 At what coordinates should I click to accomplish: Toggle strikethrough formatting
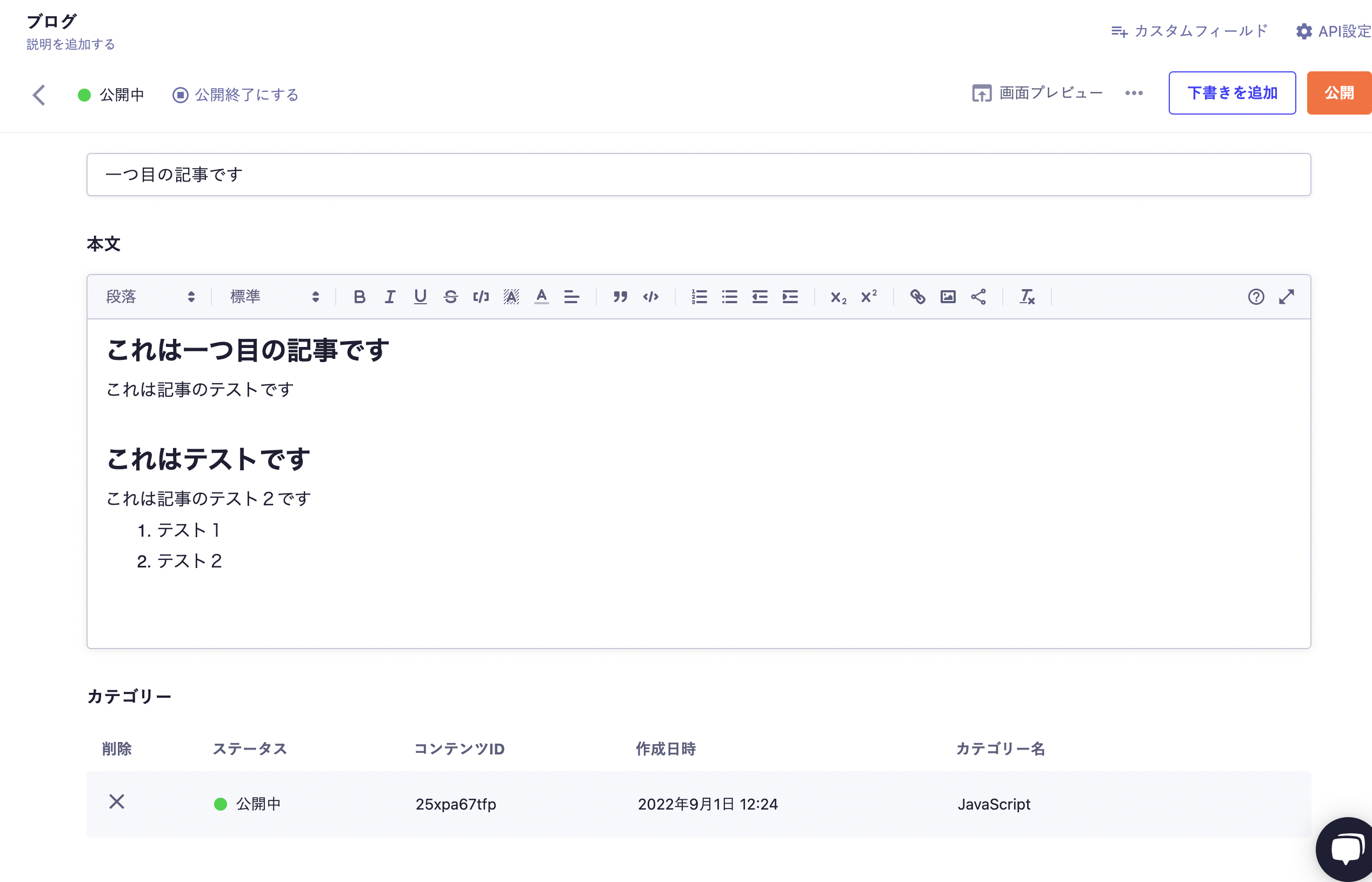[x=451, y=297]
